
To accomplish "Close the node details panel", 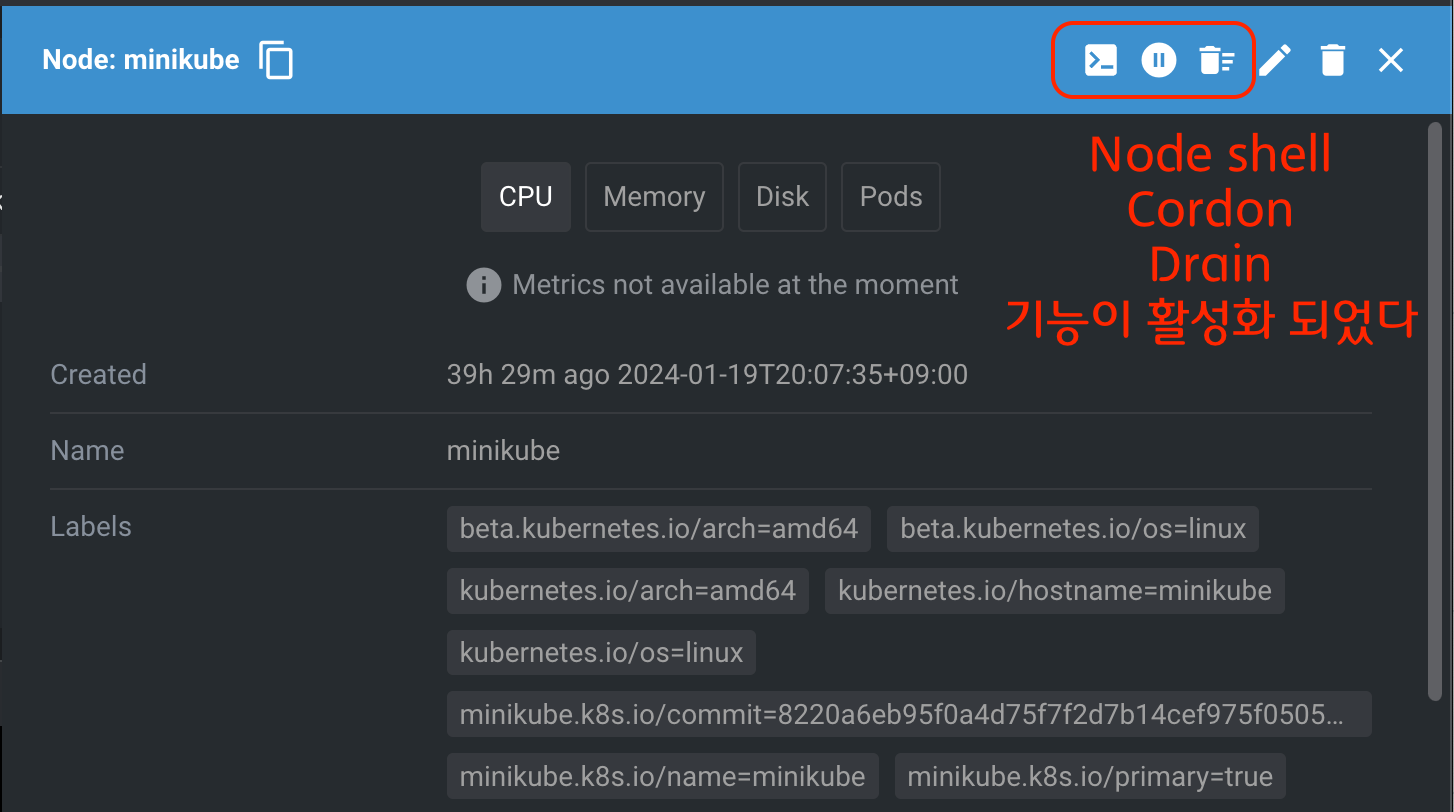I will point(1391,60).
